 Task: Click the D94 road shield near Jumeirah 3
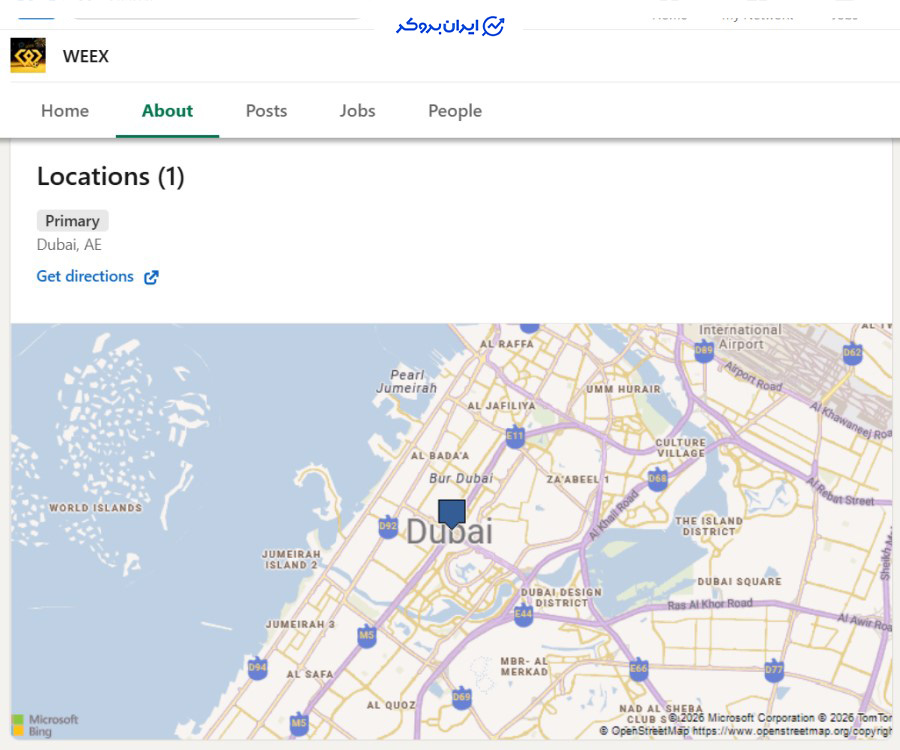[x=258, y=668]
